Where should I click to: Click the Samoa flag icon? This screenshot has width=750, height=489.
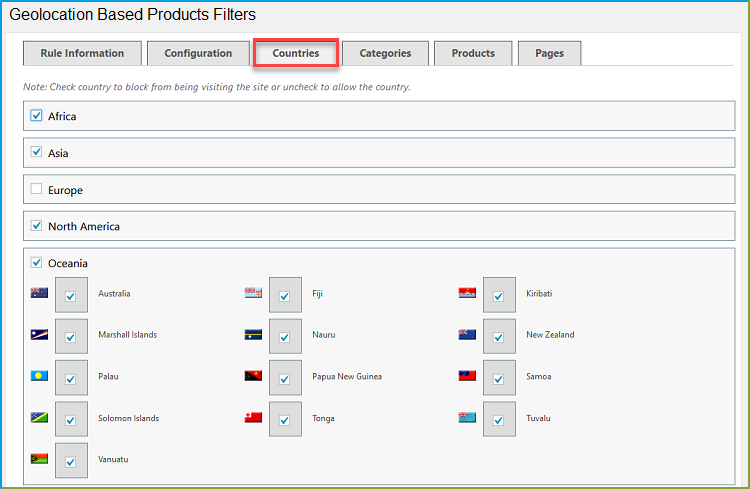467,376
